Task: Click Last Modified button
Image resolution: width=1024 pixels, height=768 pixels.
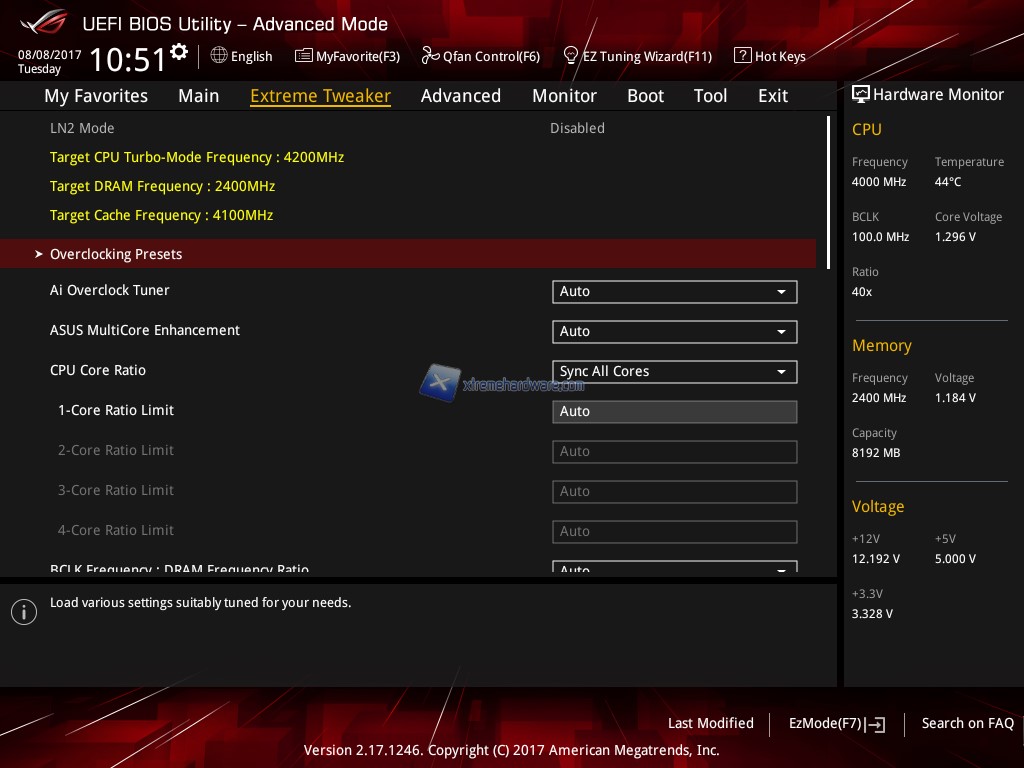Action: [710, 724]
